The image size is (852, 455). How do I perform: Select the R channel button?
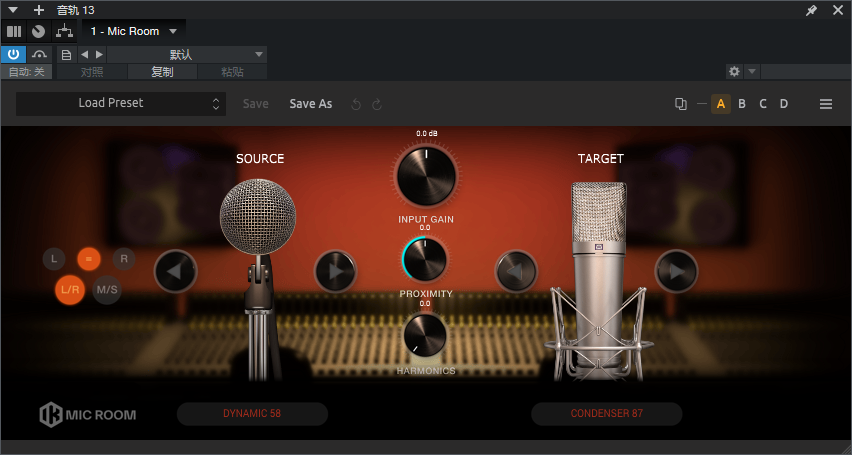pos(124,259)
